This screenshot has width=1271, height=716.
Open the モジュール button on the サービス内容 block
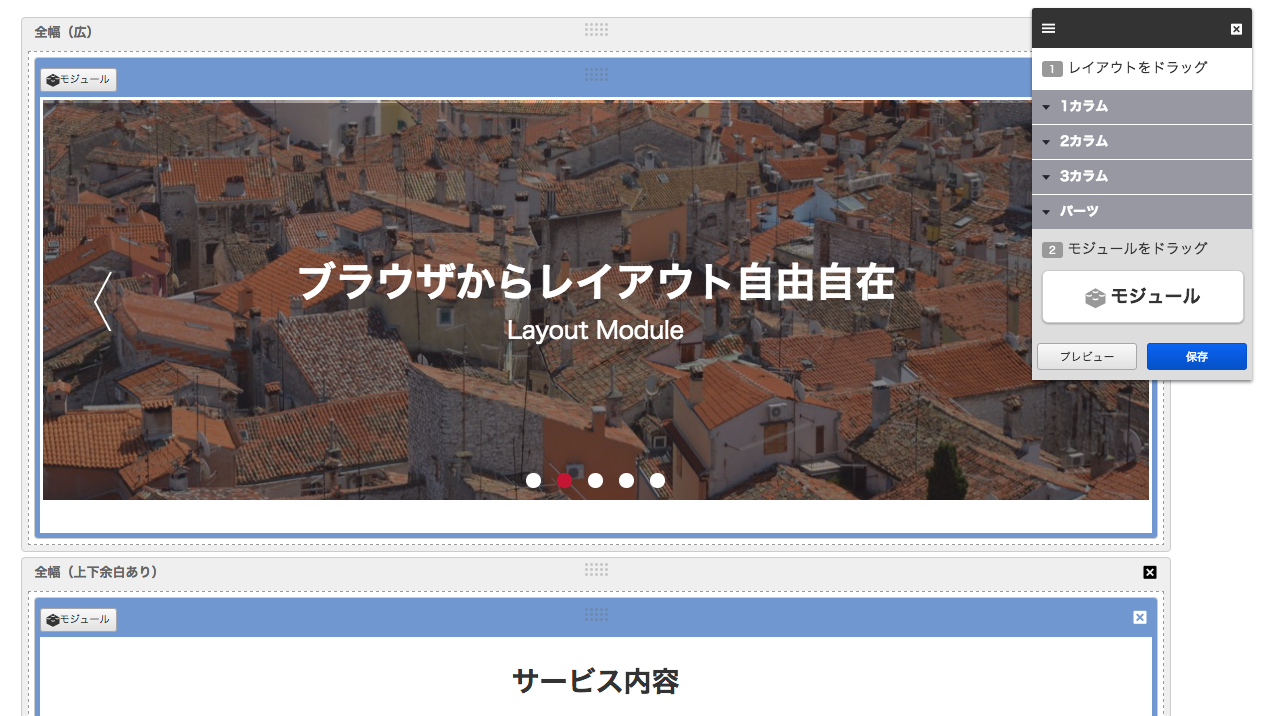click(x=79, y=620)
